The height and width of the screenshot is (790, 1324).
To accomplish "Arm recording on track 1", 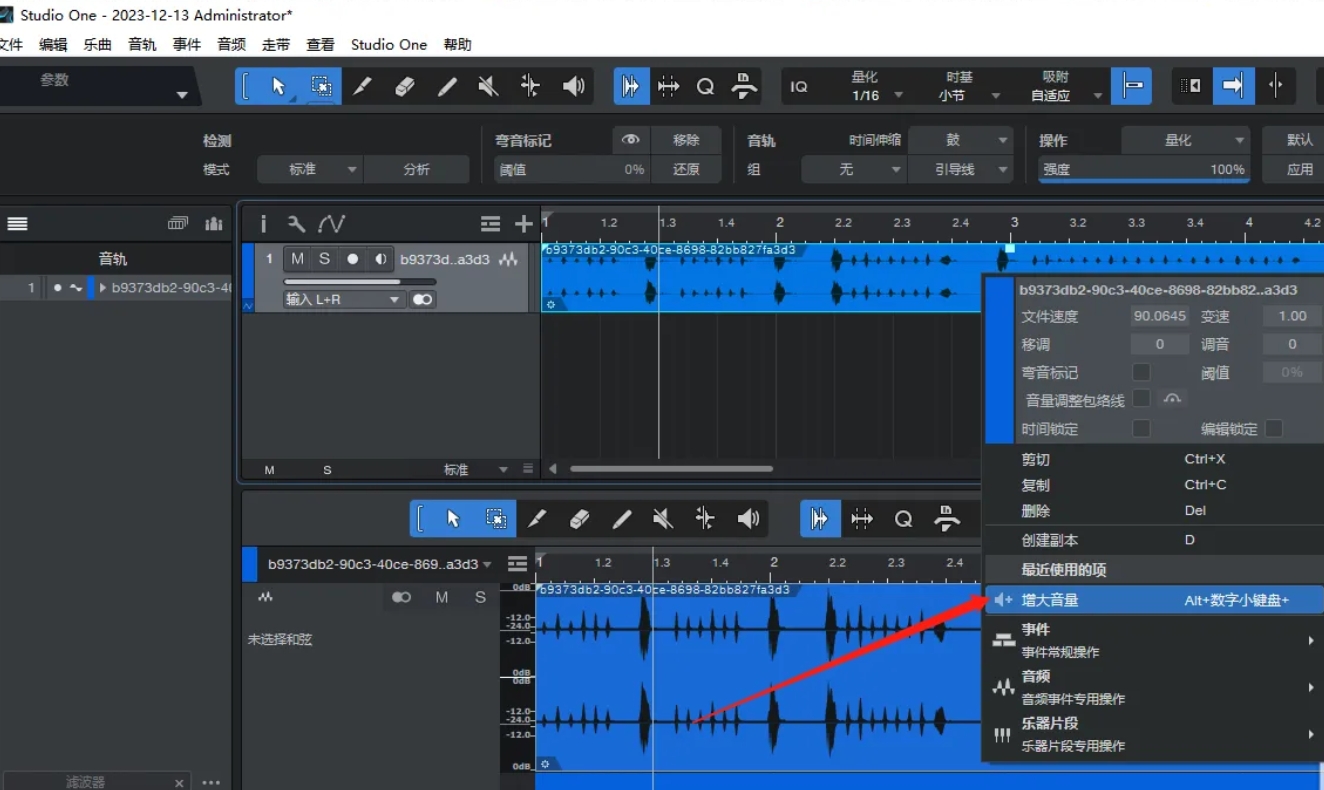I will (x=352, y=259).
